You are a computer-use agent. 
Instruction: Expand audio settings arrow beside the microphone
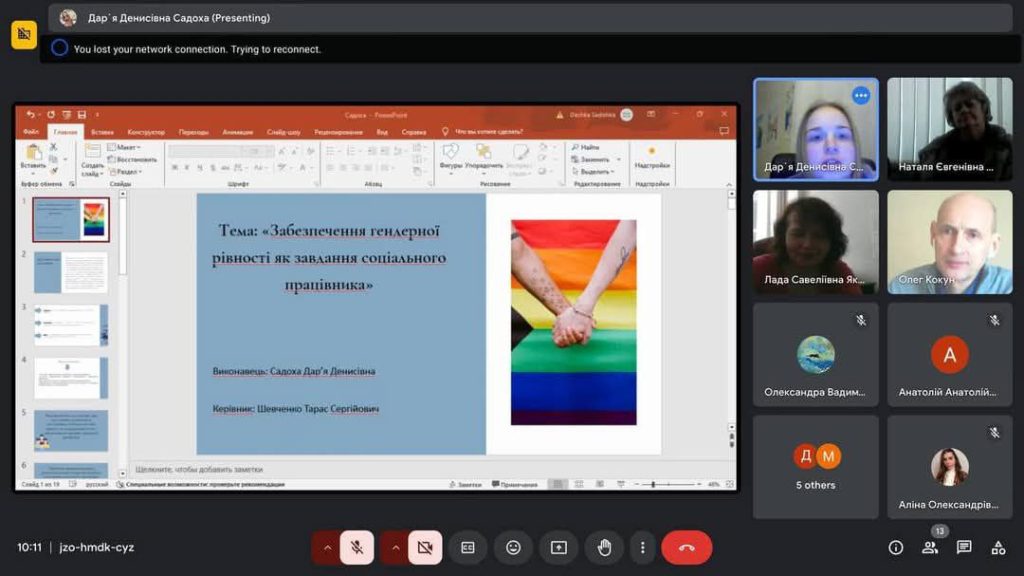click(326, 547)
